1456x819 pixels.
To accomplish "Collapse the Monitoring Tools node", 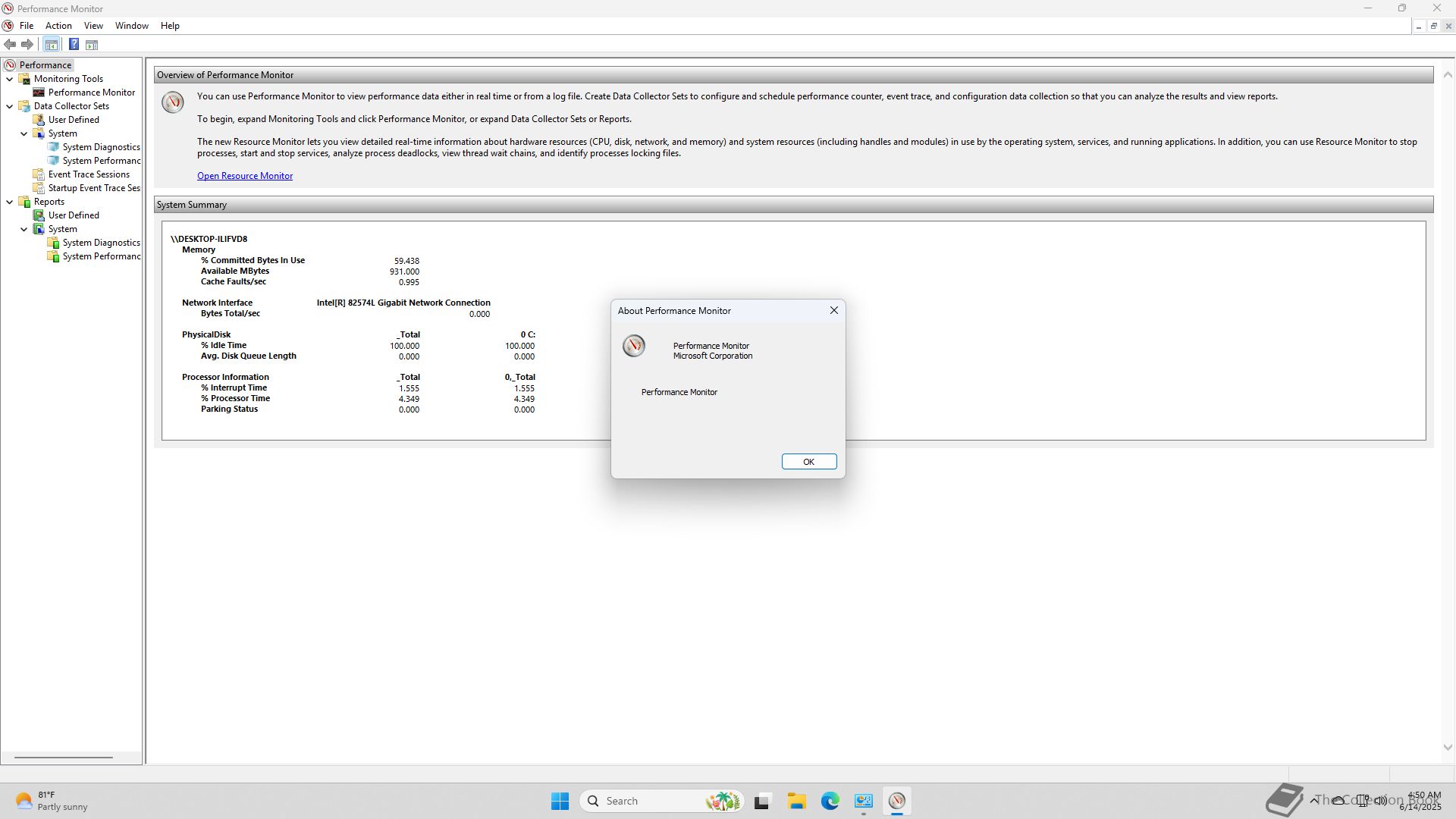I will (10, 79).
